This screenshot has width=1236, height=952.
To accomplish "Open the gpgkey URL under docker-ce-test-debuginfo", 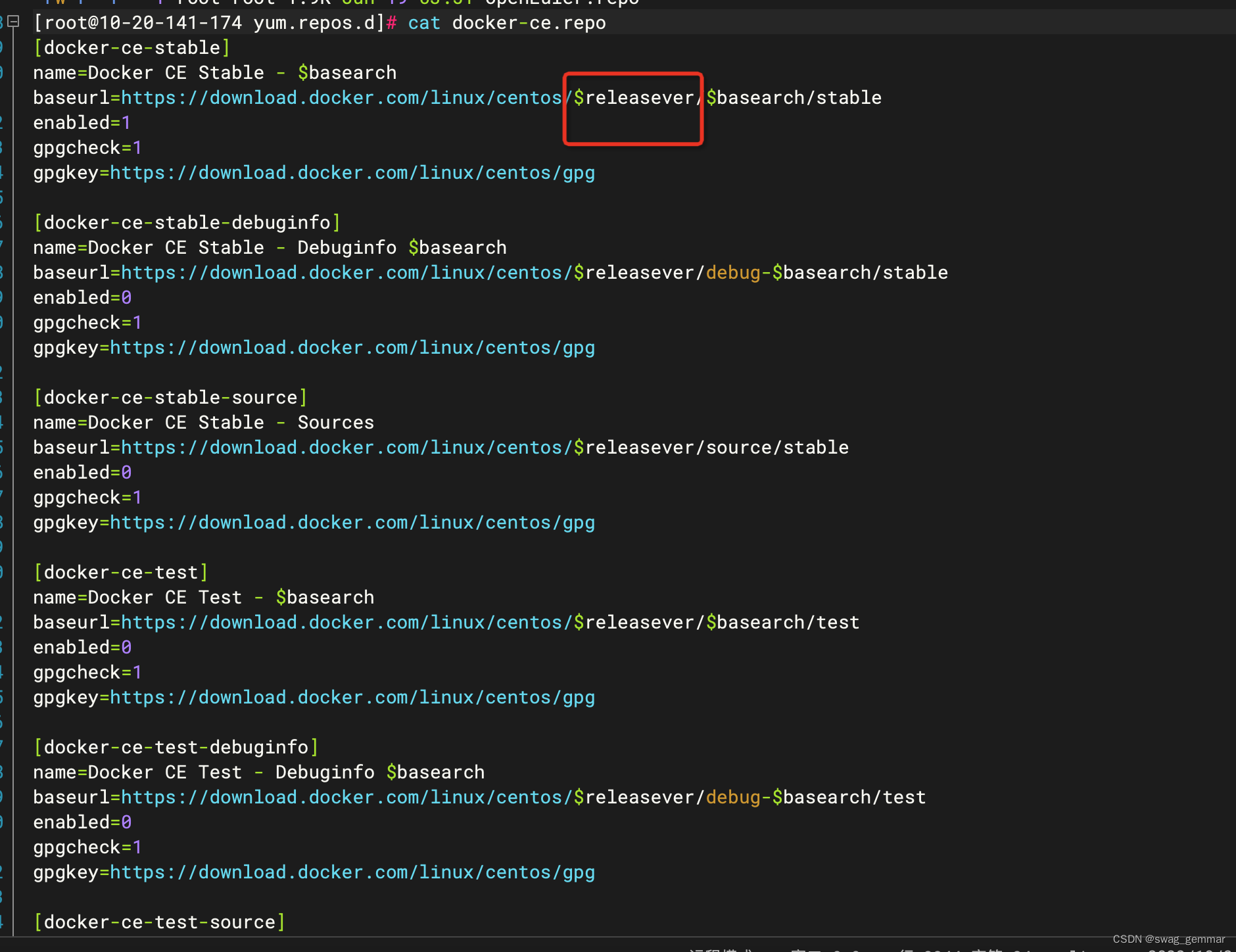I will (352, 872).
